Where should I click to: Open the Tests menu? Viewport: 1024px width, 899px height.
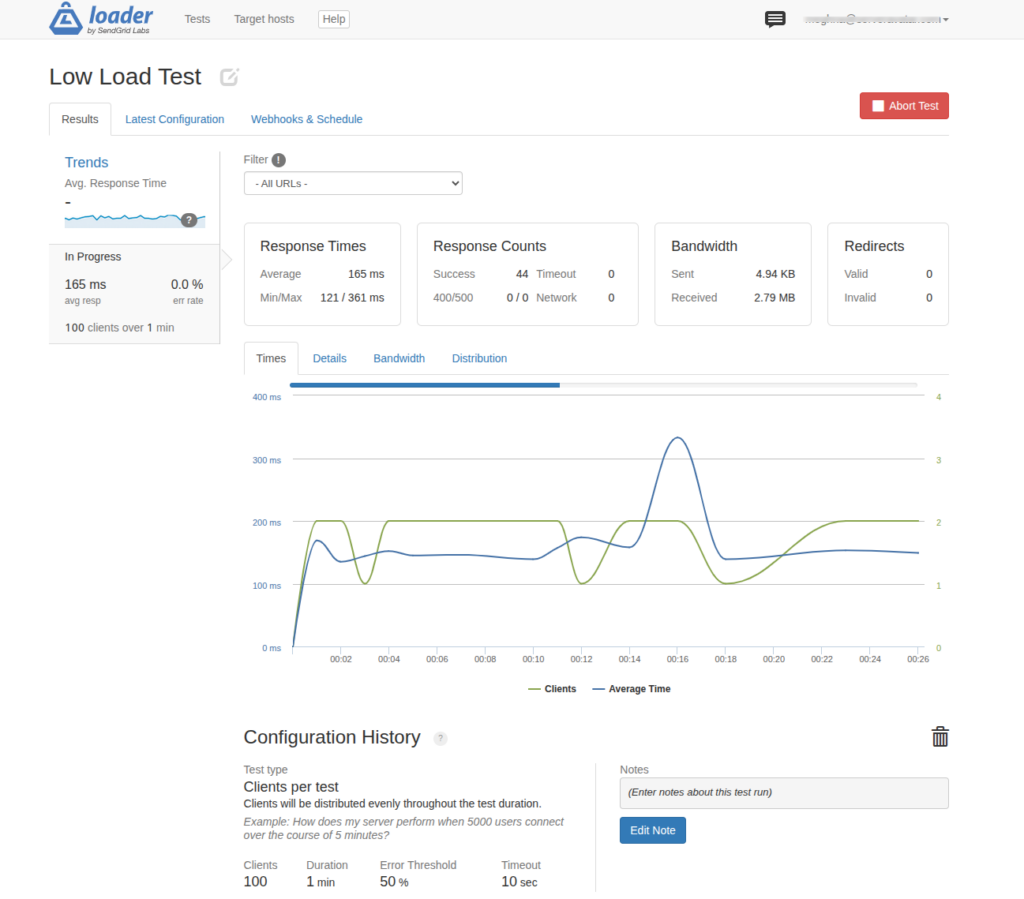(197, 19)
